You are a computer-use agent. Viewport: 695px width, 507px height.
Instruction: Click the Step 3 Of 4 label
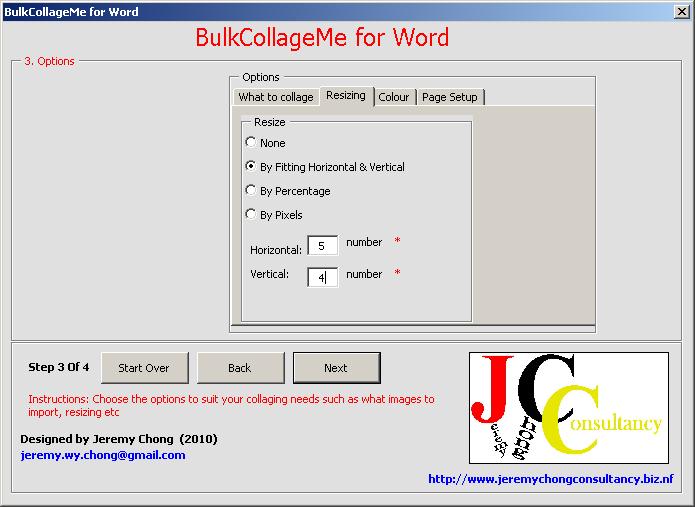click(59, 367)
